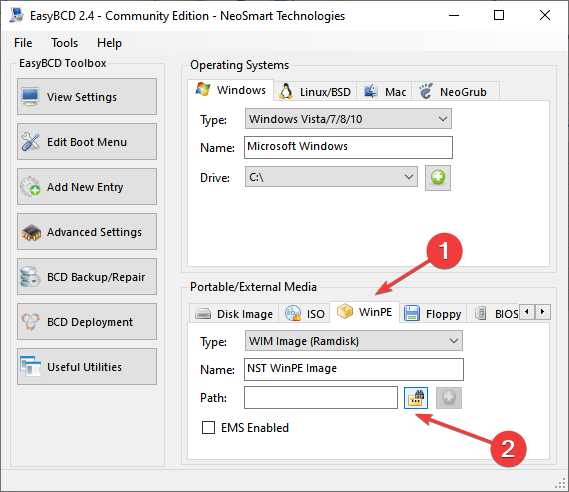
Task: Click the greyed add button beside Path
Action: [449, 398]
